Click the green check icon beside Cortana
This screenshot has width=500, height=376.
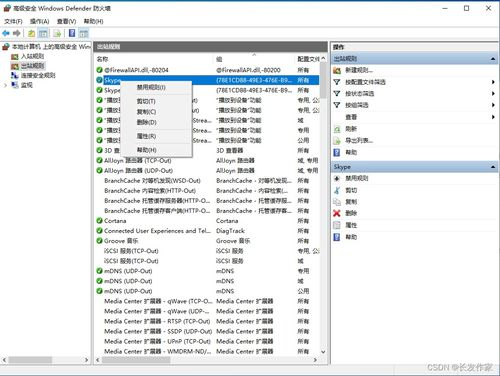[x=99, y=221]
